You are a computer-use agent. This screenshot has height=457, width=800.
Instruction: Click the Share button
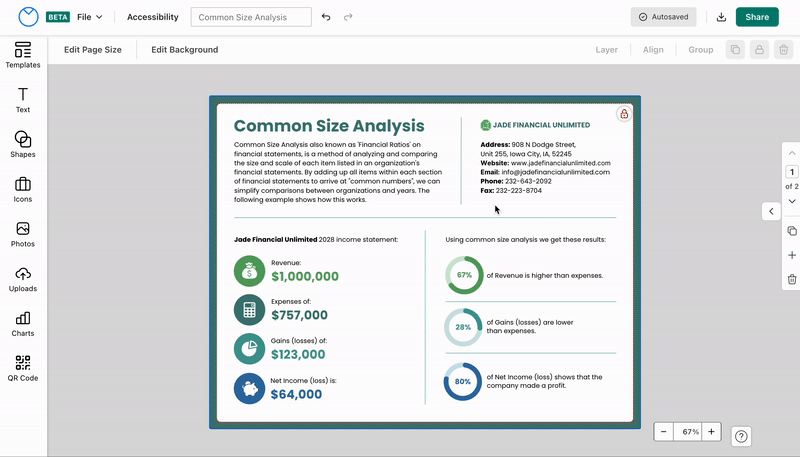coord(757,17)
